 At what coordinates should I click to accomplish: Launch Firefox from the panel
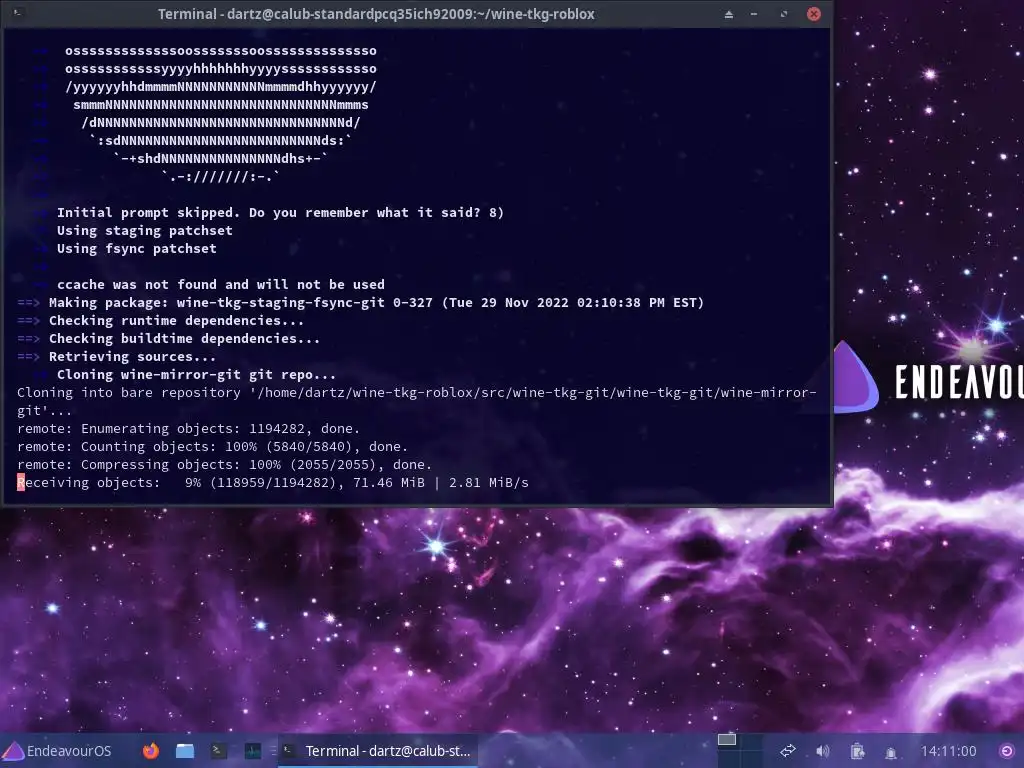click(x=151, y=751)
